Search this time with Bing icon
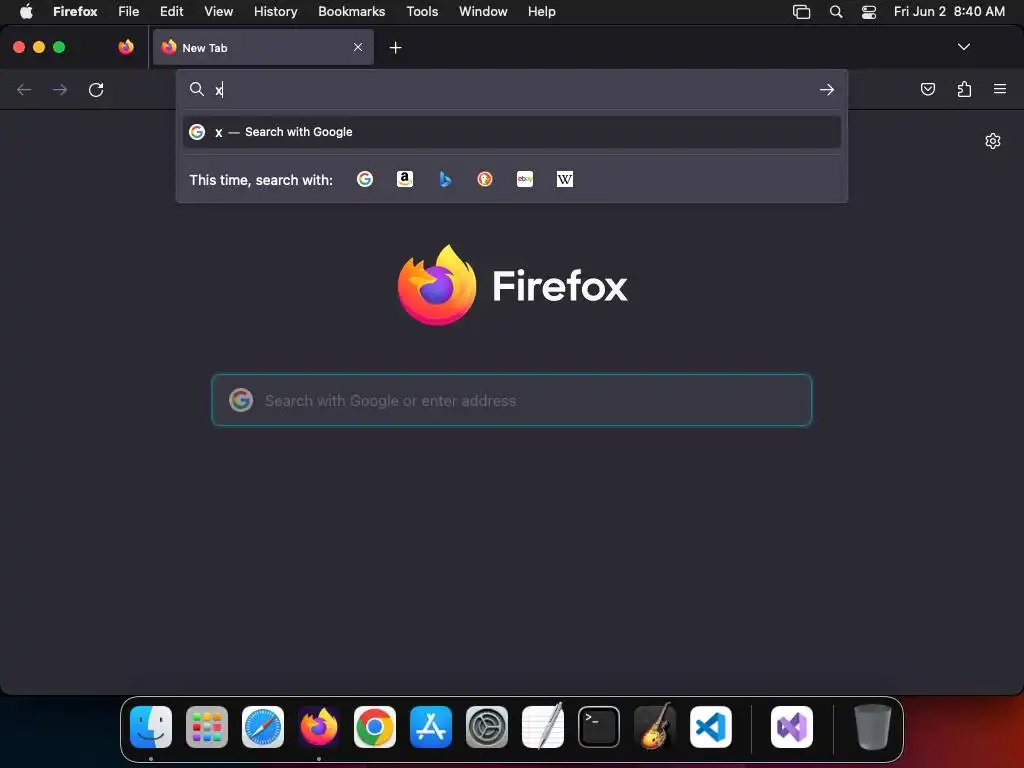This screenshot has width=1024, height=768. 445,179
